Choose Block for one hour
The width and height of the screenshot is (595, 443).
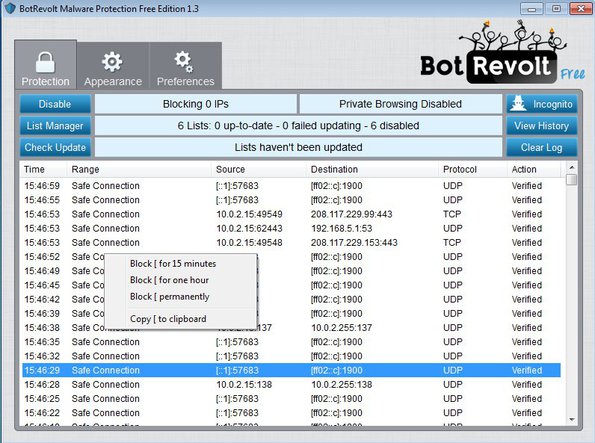click(x=169, y=280)
